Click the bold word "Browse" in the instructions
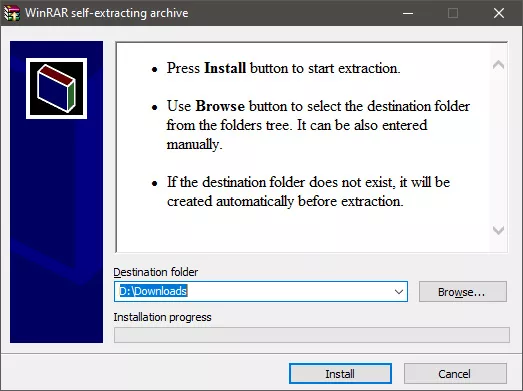The image size is (523, 391). pyautogui.click(x=220, y=106)
